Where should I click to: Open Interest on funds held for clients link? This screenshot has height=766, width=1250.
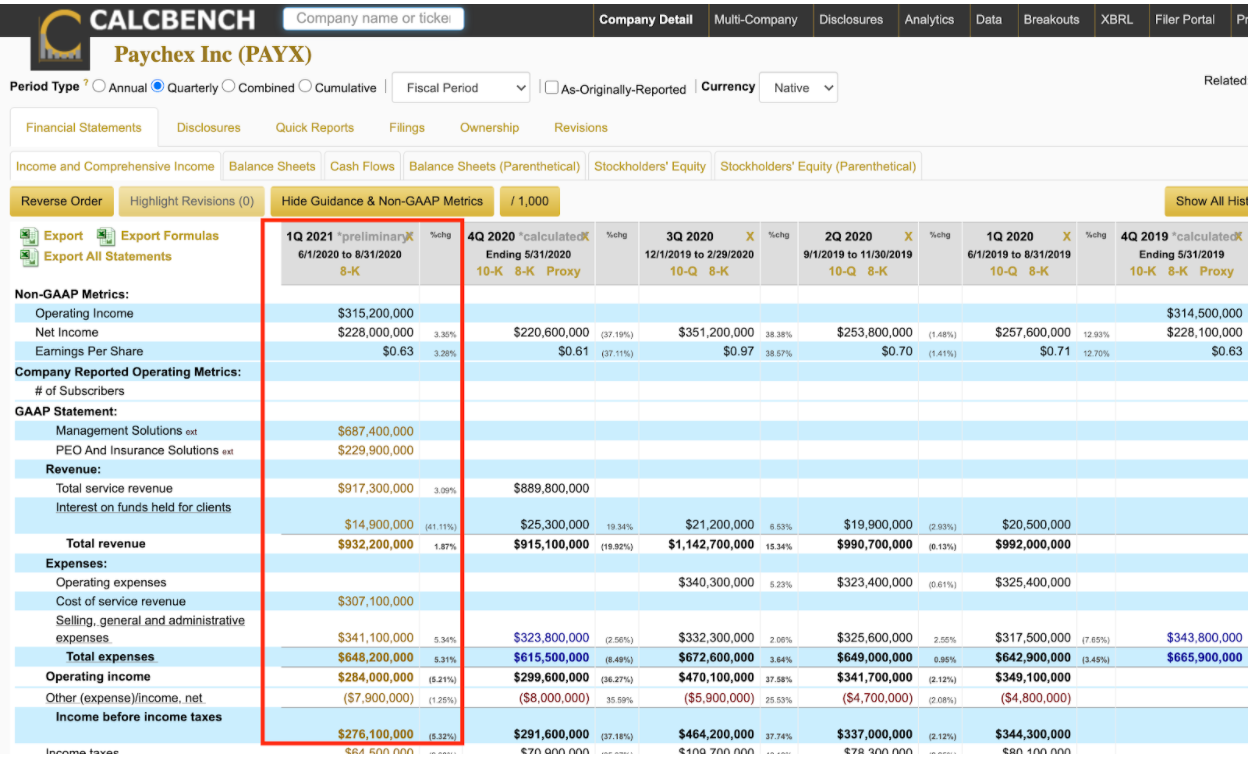tap(143, 507)
